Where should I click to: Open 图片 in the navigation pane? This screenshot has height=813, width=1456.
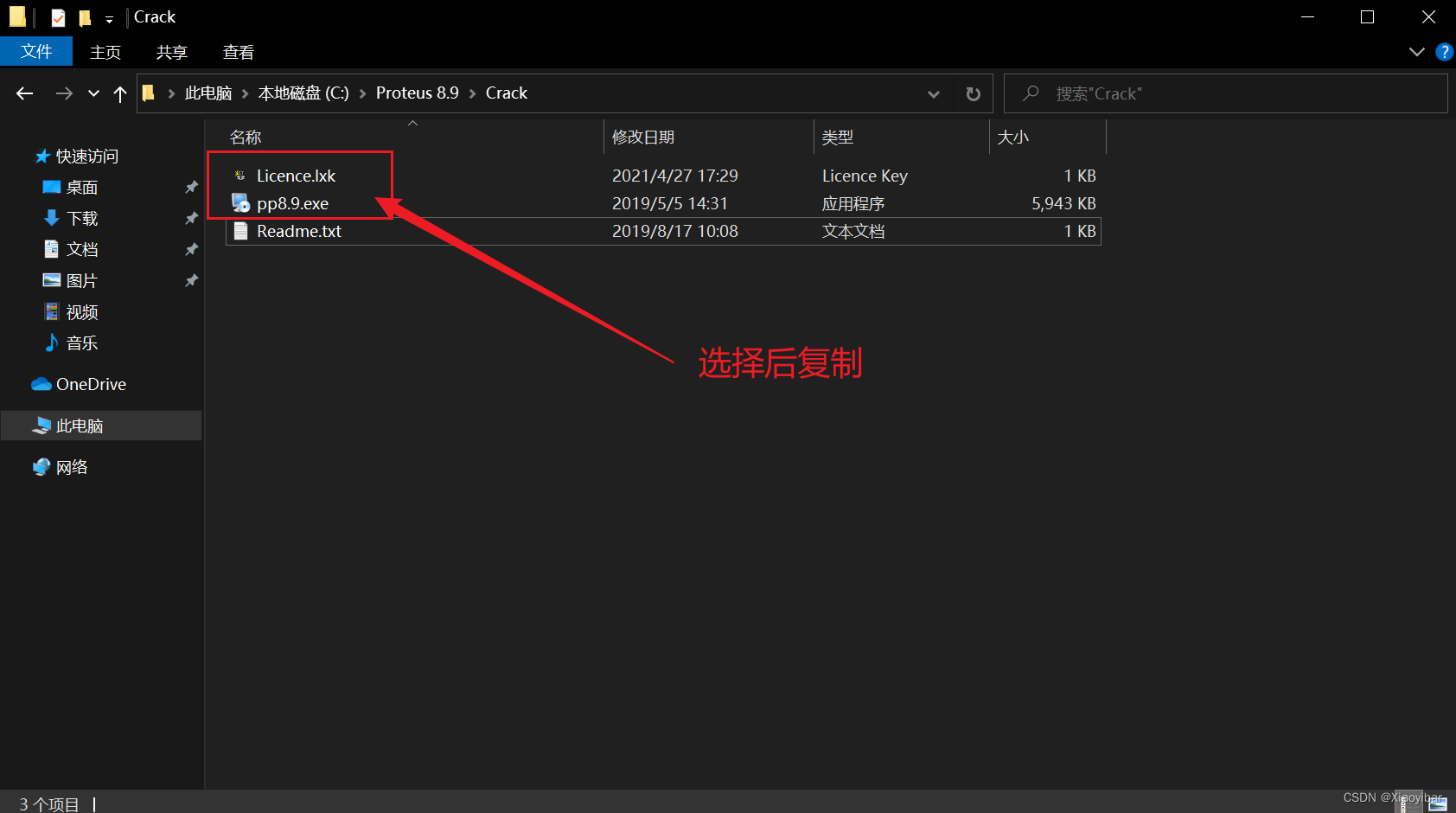coord(82,281)
